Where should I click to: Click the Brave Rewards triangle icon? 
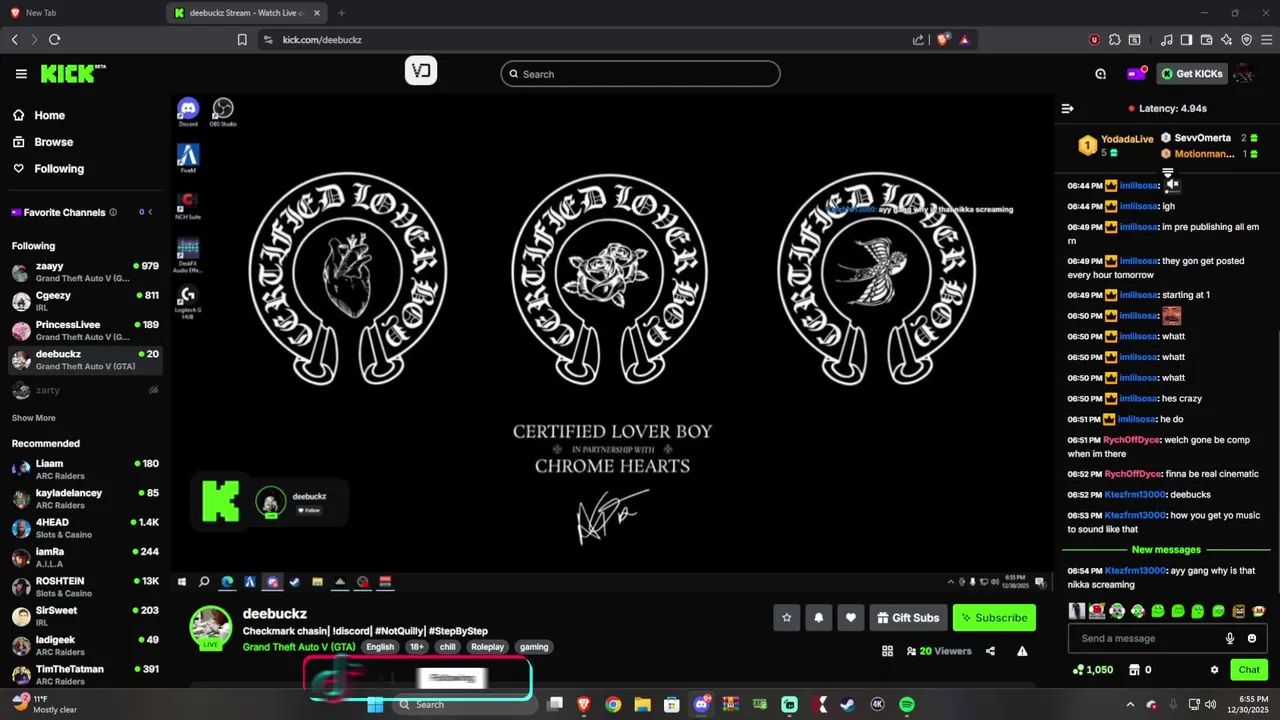click(965, 40)
